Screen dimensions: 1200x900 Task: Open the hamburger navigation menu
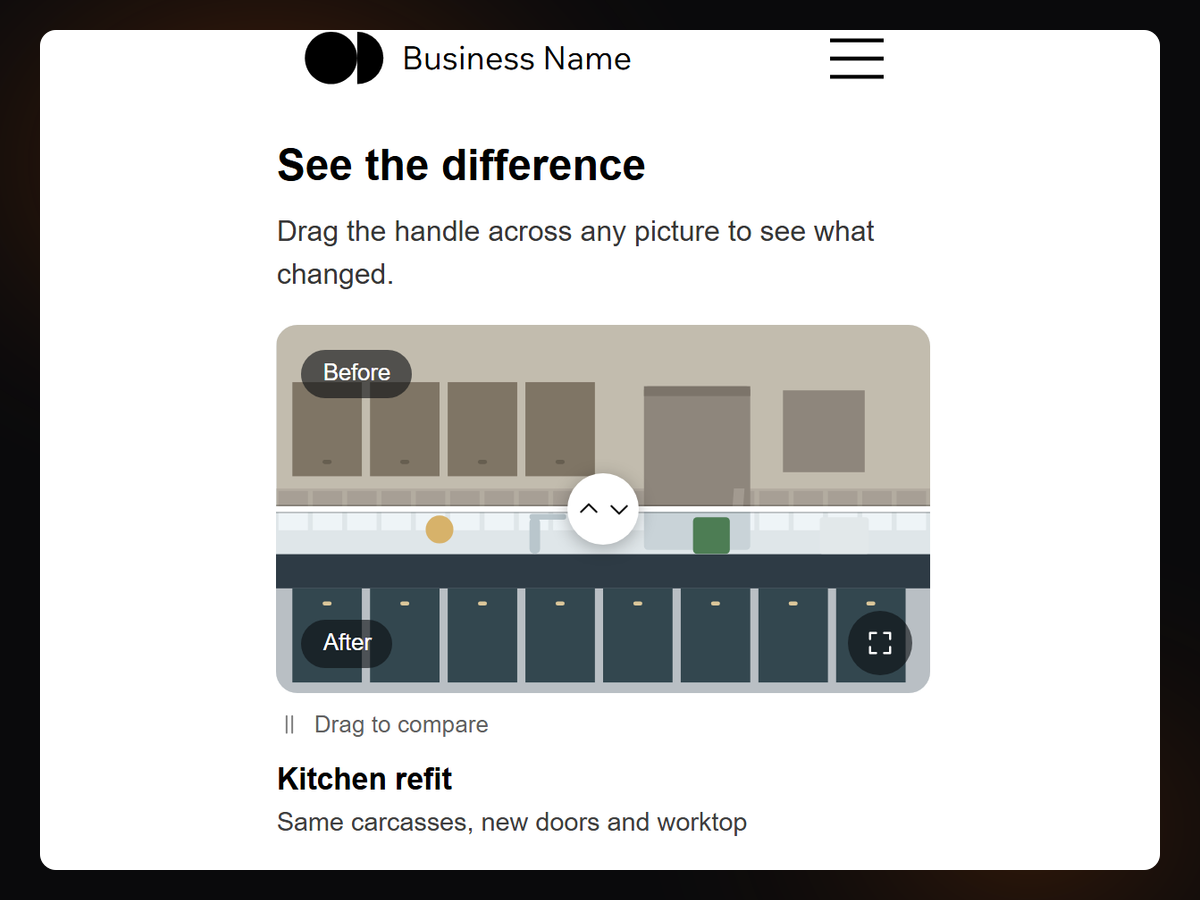tap(857, 58)
